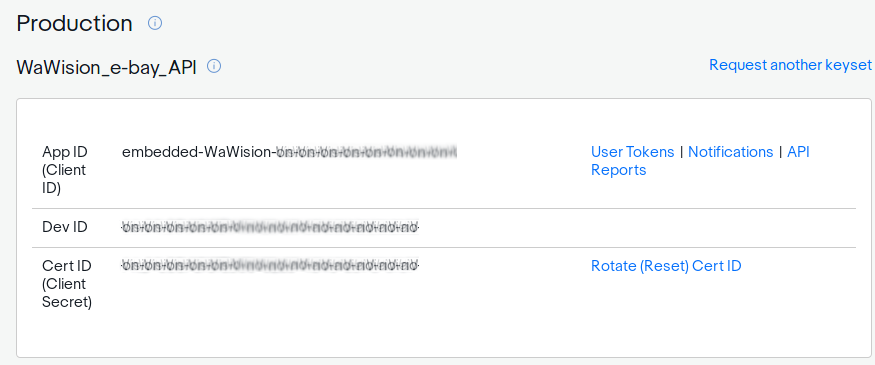Click the blurred suffix of the App ID

(x=367, y=152)
